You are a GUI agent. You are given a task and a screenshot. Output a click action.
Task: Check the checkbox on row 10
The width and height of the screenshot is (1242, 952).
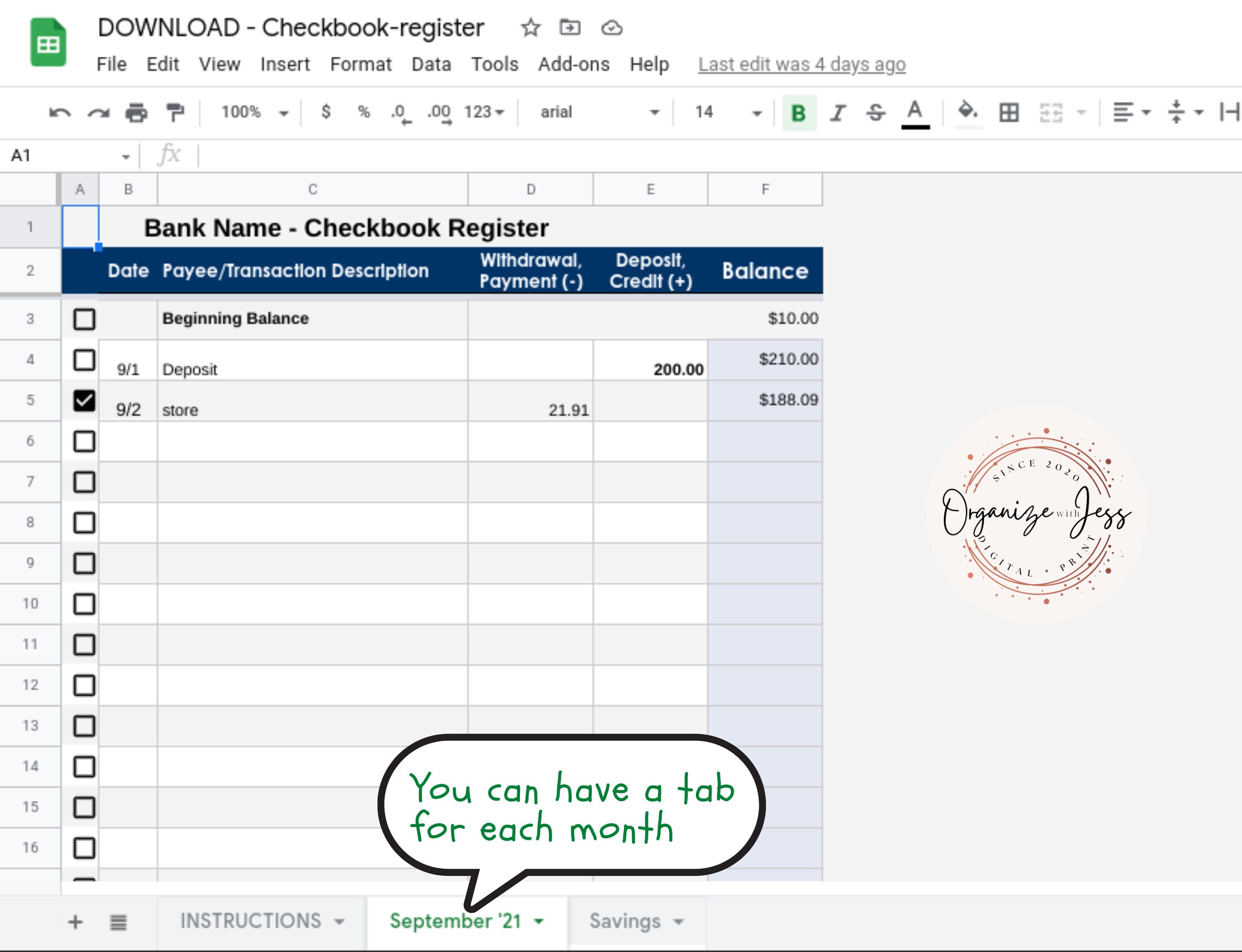coord(84,603)
